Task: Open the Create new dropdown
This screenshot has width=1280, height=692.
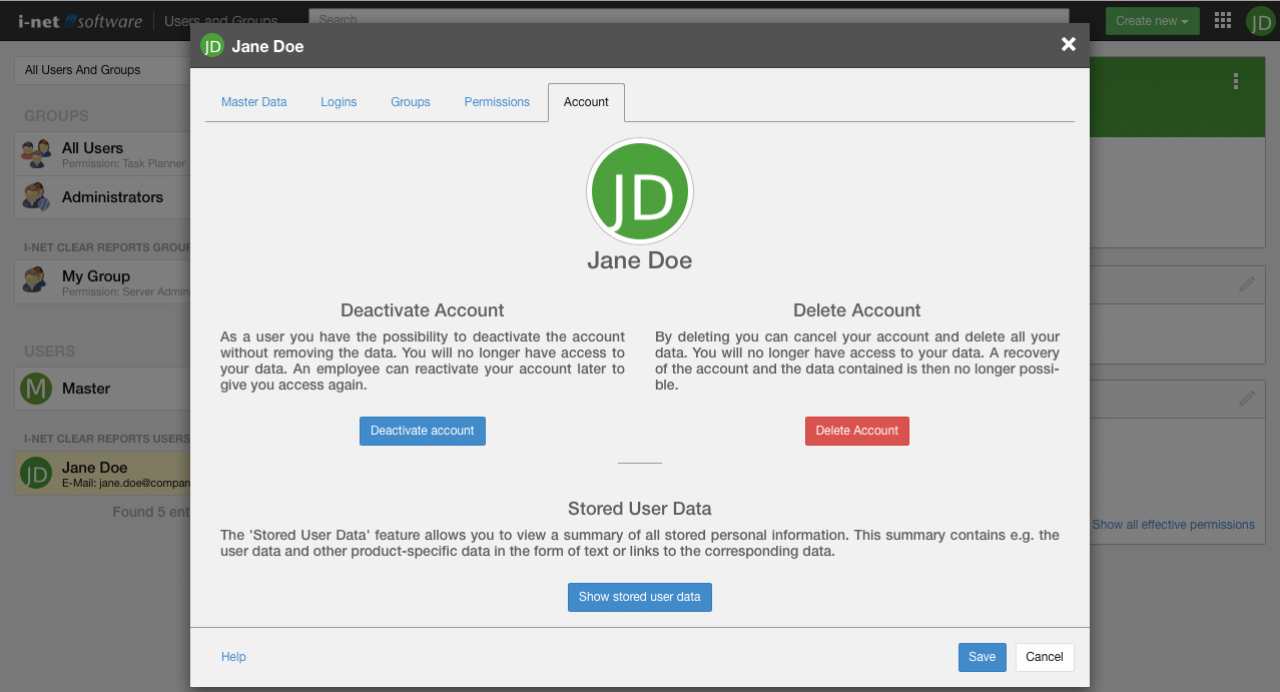Action: [1152, 20]
